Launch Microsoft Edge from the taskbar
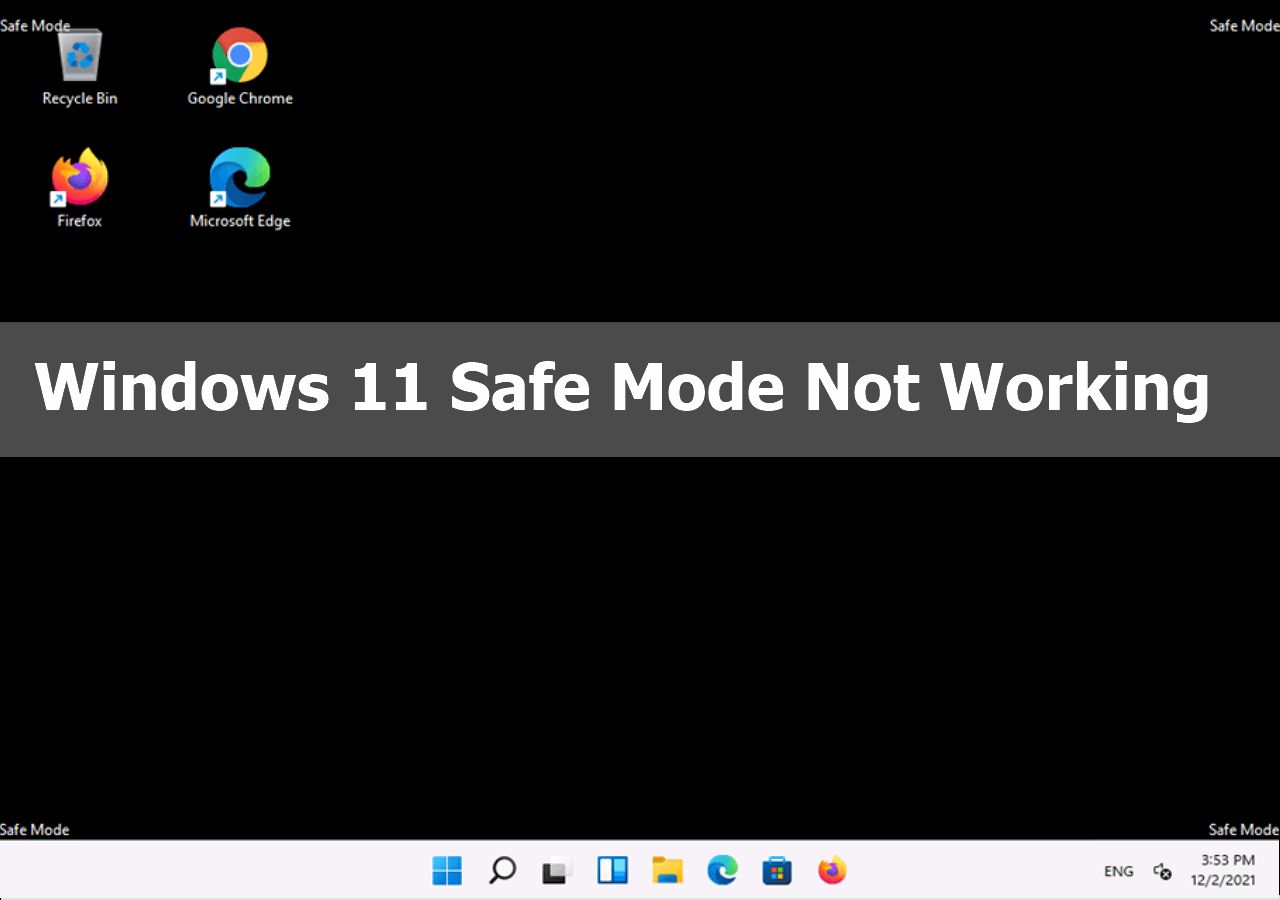The image size is (1280, 900). click(722, 871)
